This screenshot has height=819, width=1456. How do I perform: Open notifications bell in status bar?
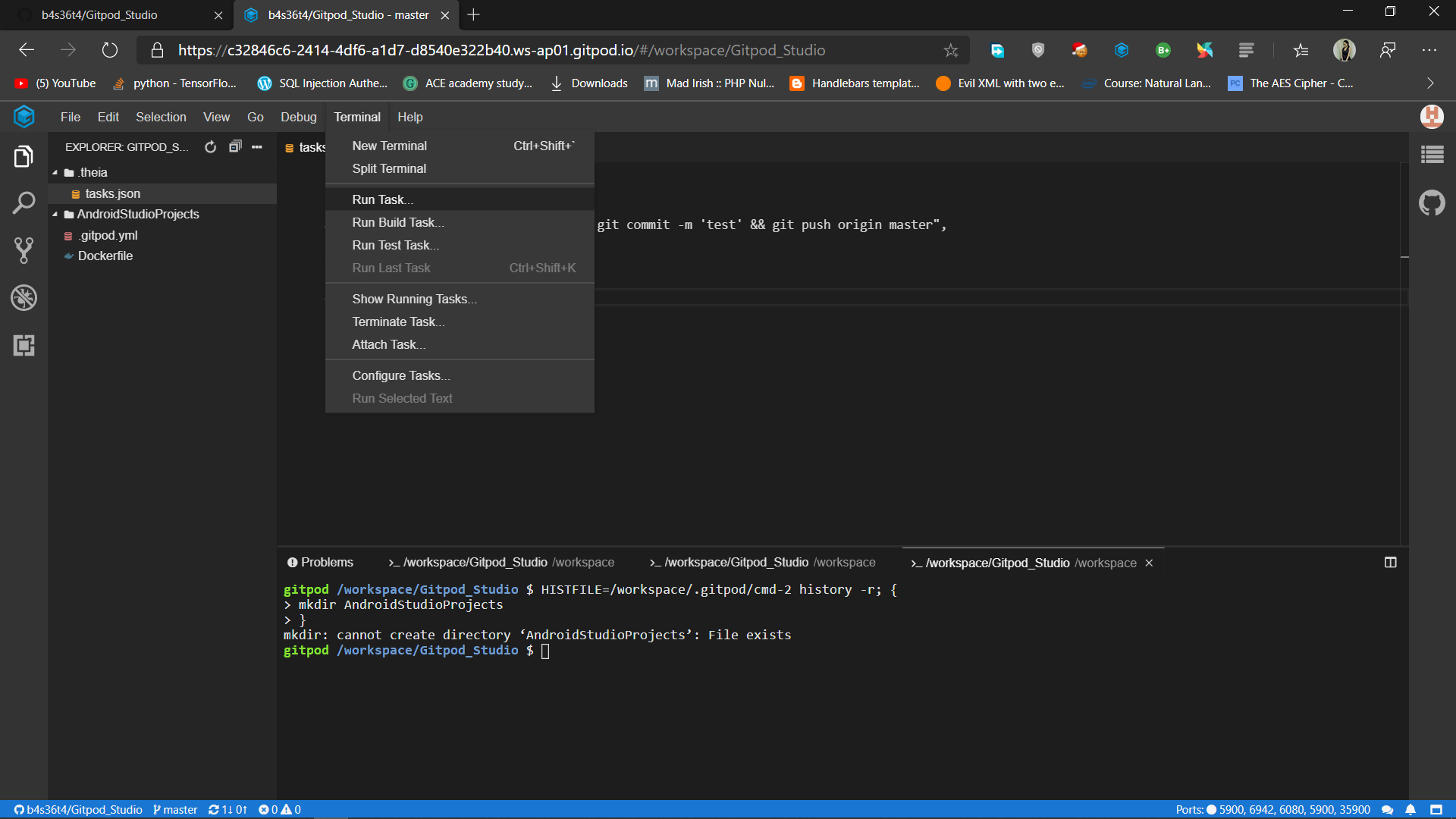[x=1410, y=810]
